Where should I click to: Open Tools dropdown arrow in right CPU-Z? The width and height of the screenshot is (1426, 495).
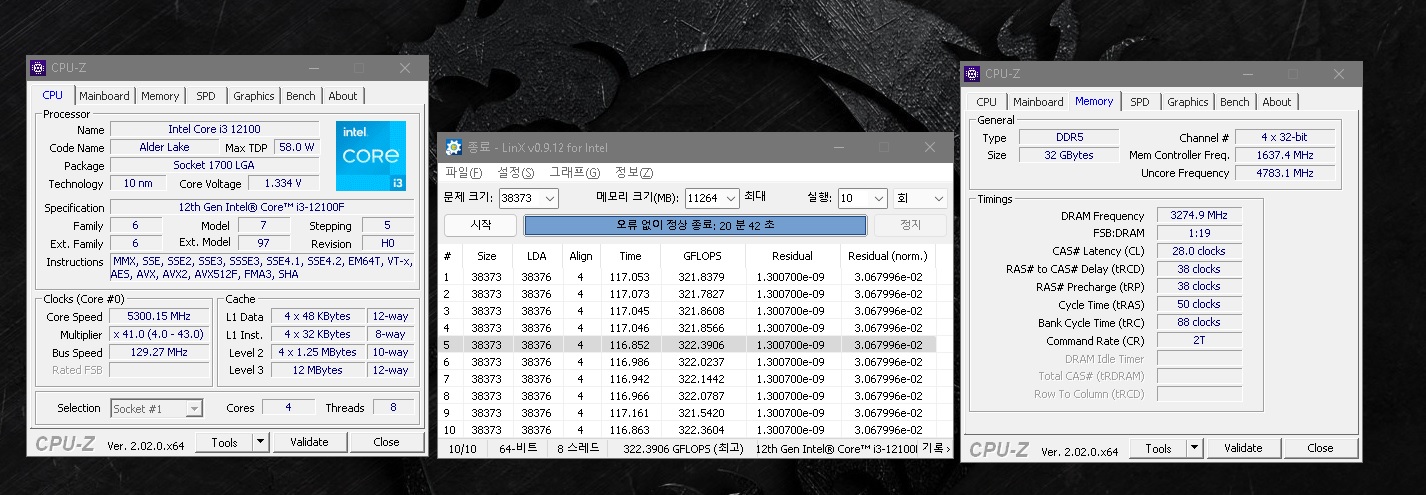tap(1194, 448)
